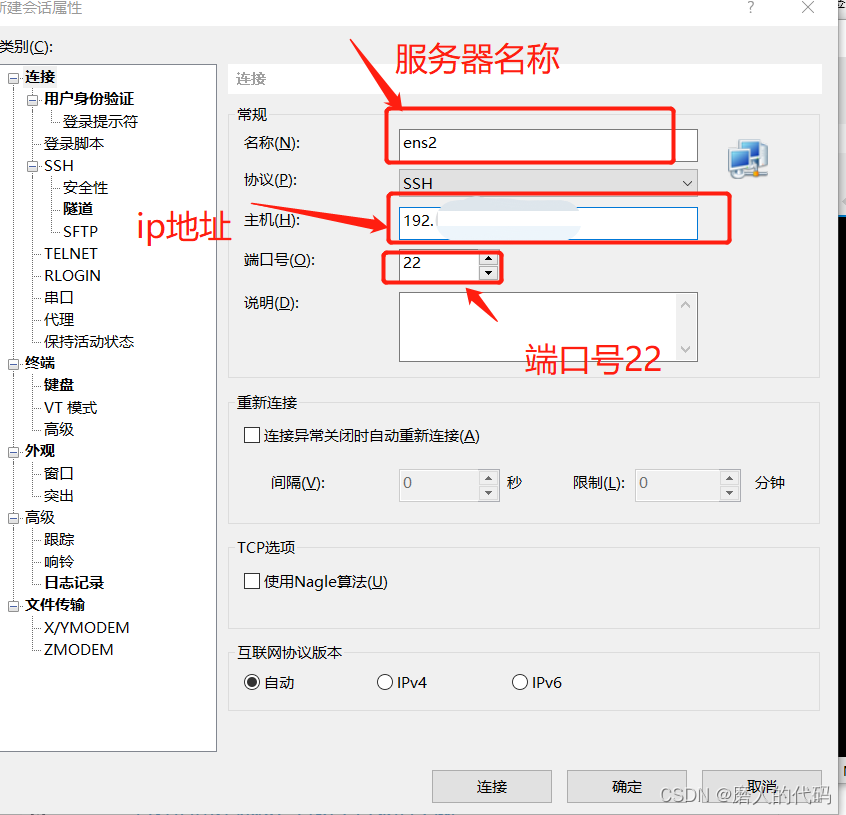Collapse the 外观 tree node

[13, 452]
